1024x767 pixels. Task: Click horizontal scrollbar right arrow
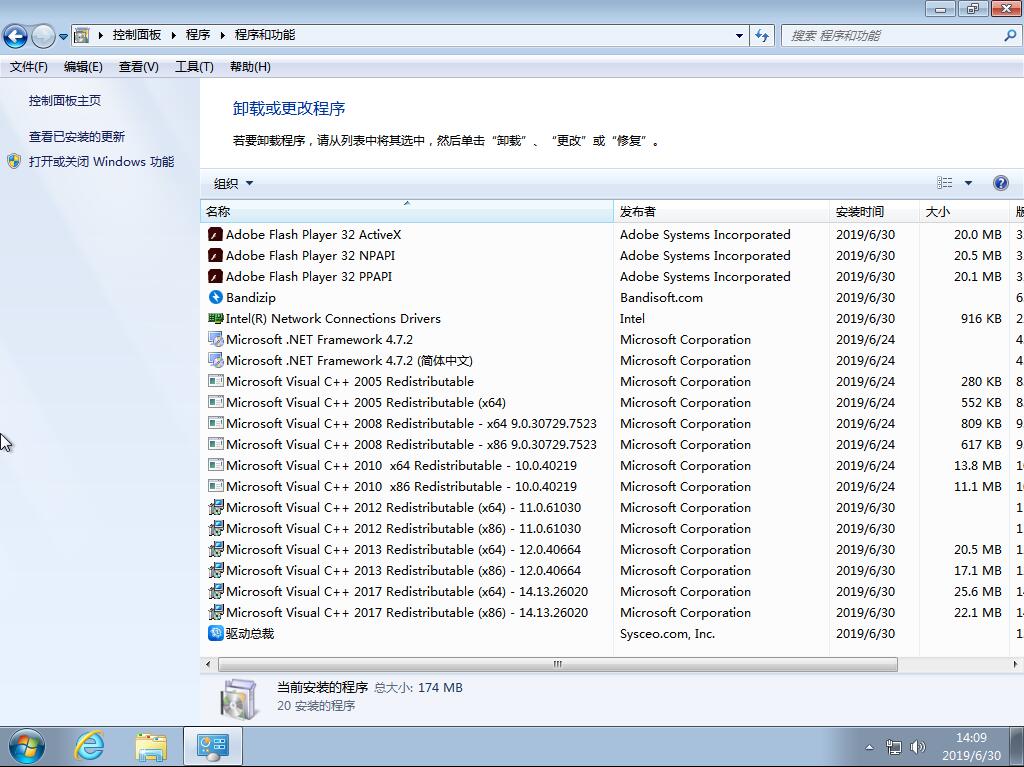[1015, 664]
